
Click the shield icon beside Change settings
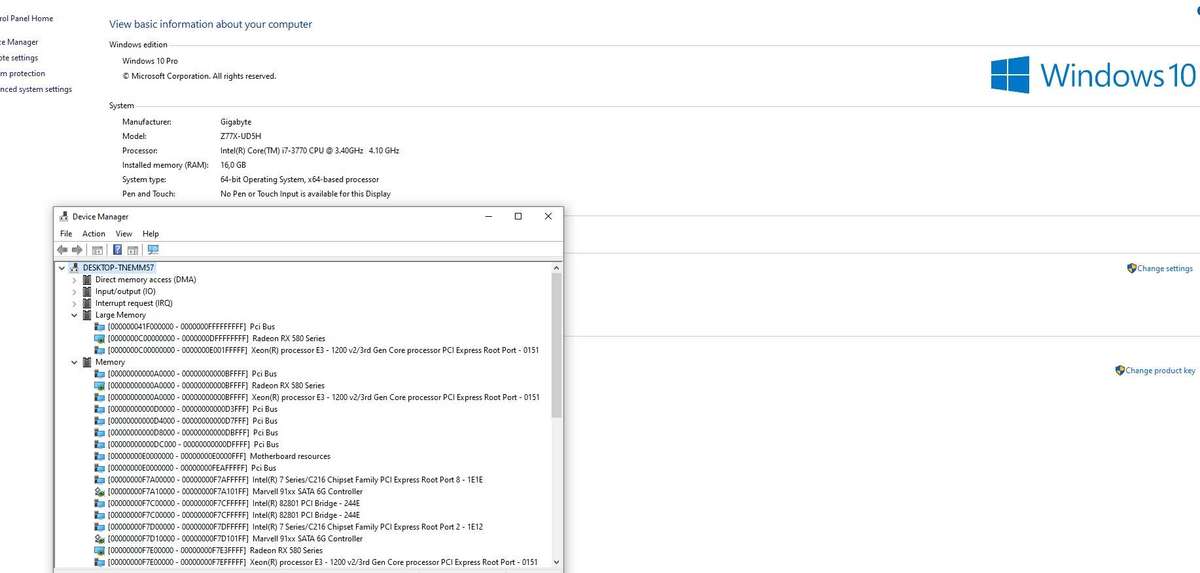tap(1131, 269)
